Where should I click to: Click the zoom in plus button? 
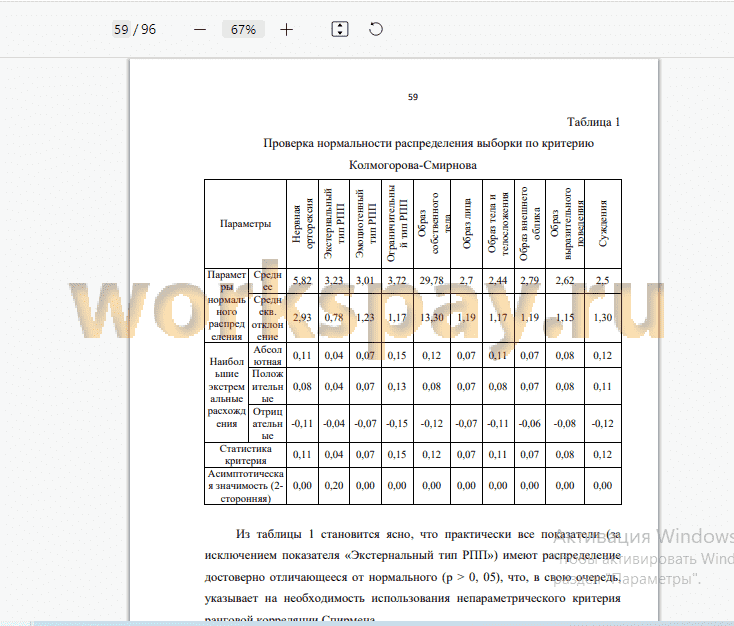tap(286, 29)
